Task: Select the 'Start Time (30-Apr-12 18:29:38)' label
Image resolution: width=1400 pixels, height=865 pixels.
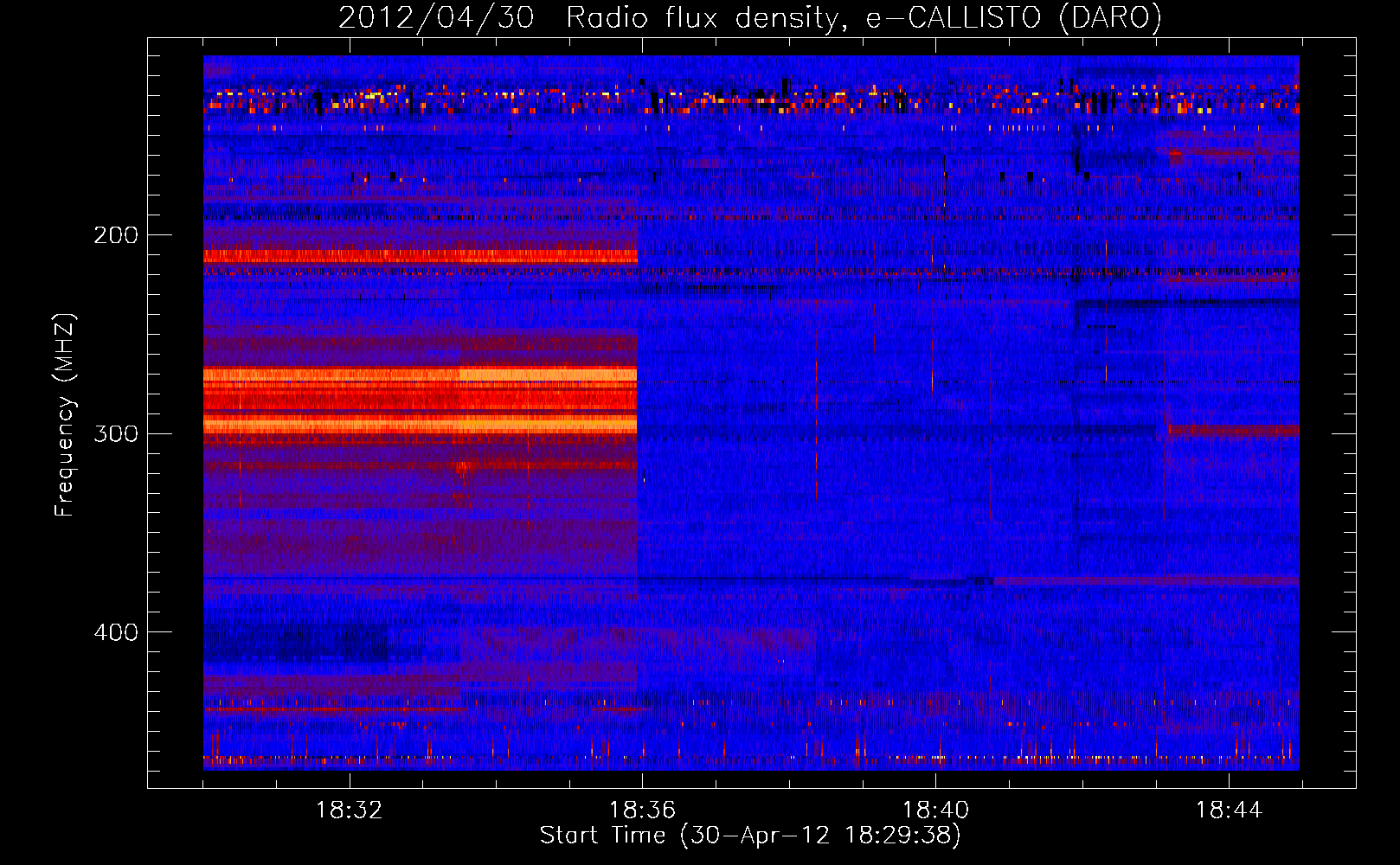Action: coord(750,836)
